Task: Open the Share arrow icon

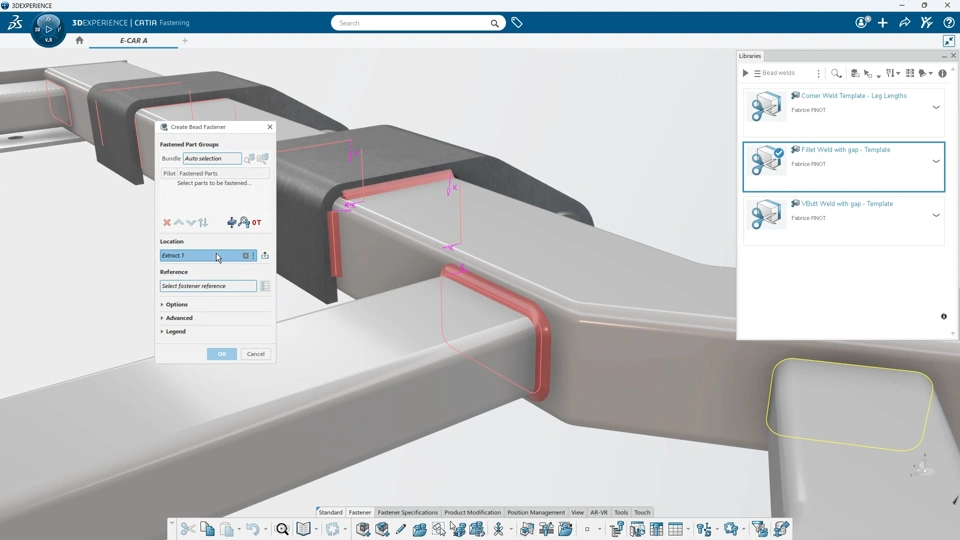Action: [x=905, y=23]
